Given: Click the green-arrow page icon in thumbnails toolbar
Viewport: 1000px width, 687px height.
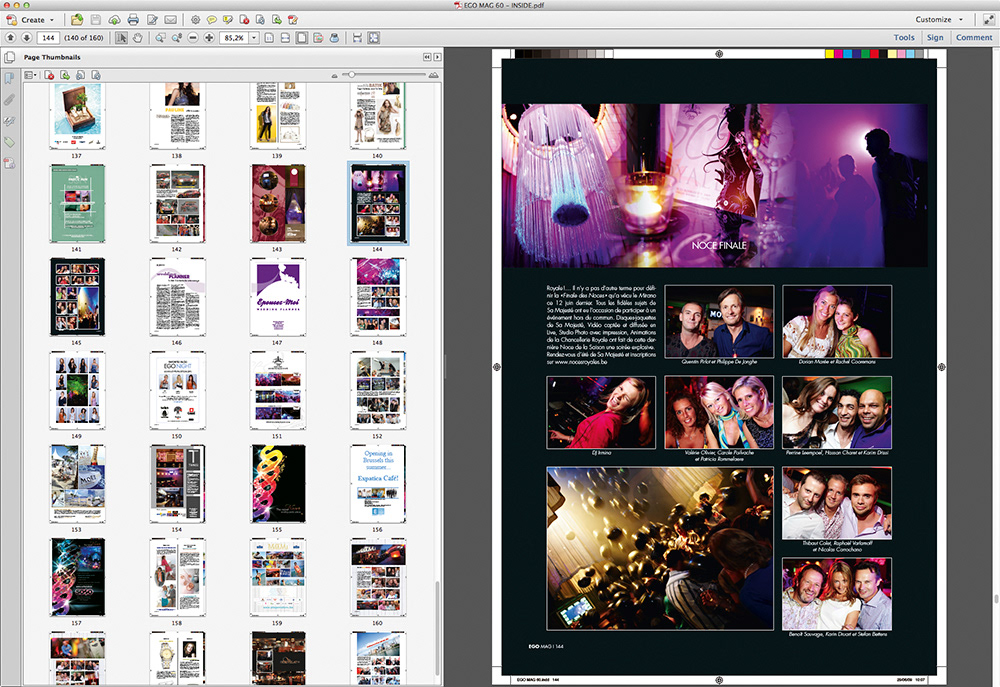Looking at the screenshot, I should 65,75.
